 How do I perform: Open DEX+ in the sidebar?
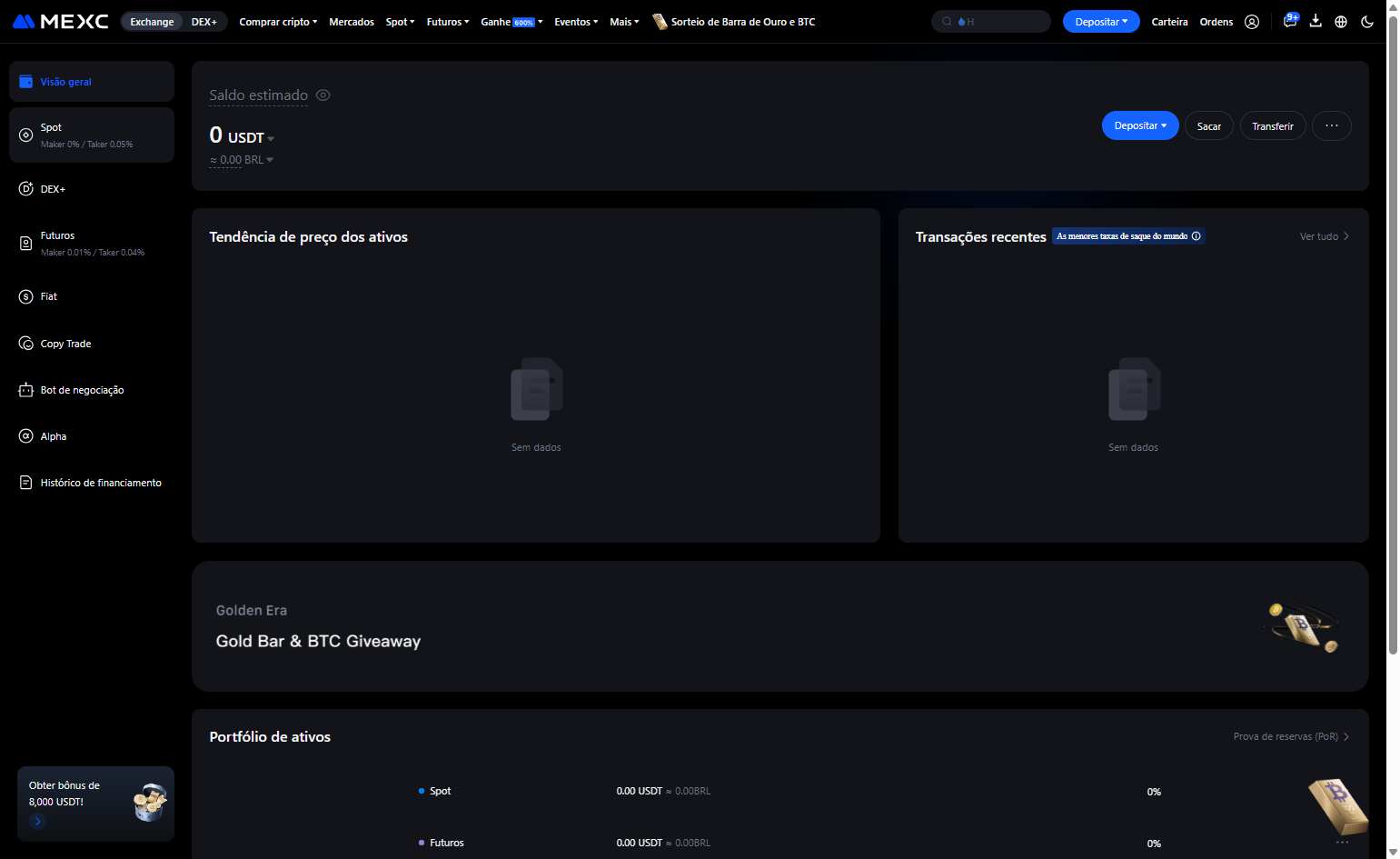pos(92,189)
